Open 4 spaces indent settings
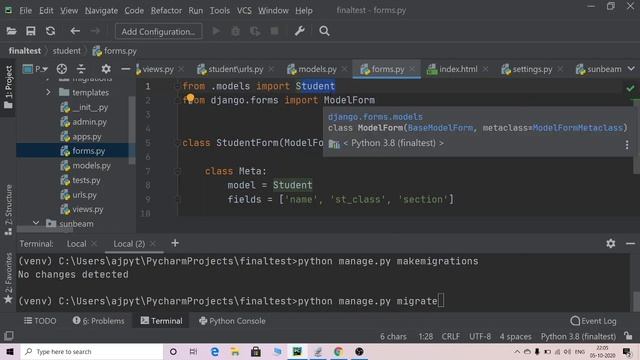Image resolution: width=640 pixels, height=360 pixels. click(x=516, y=336)
